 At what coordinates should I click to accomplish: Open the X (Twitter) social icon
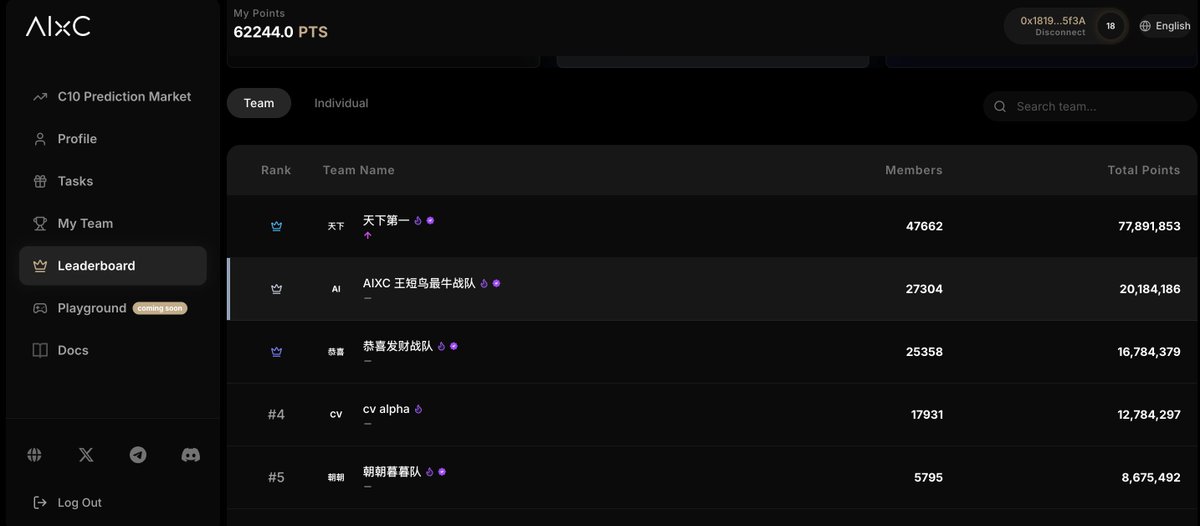point(86,455)
